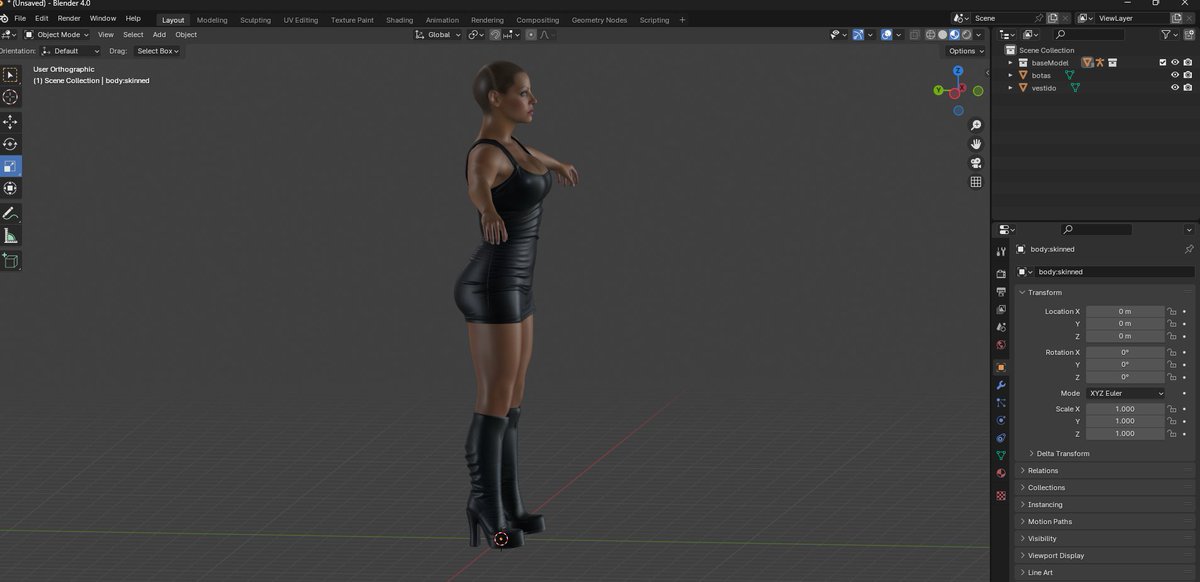Expand the baseModel collection tree
The height and width of the screenshot is (582, 1200).
tap(1010, 62)
